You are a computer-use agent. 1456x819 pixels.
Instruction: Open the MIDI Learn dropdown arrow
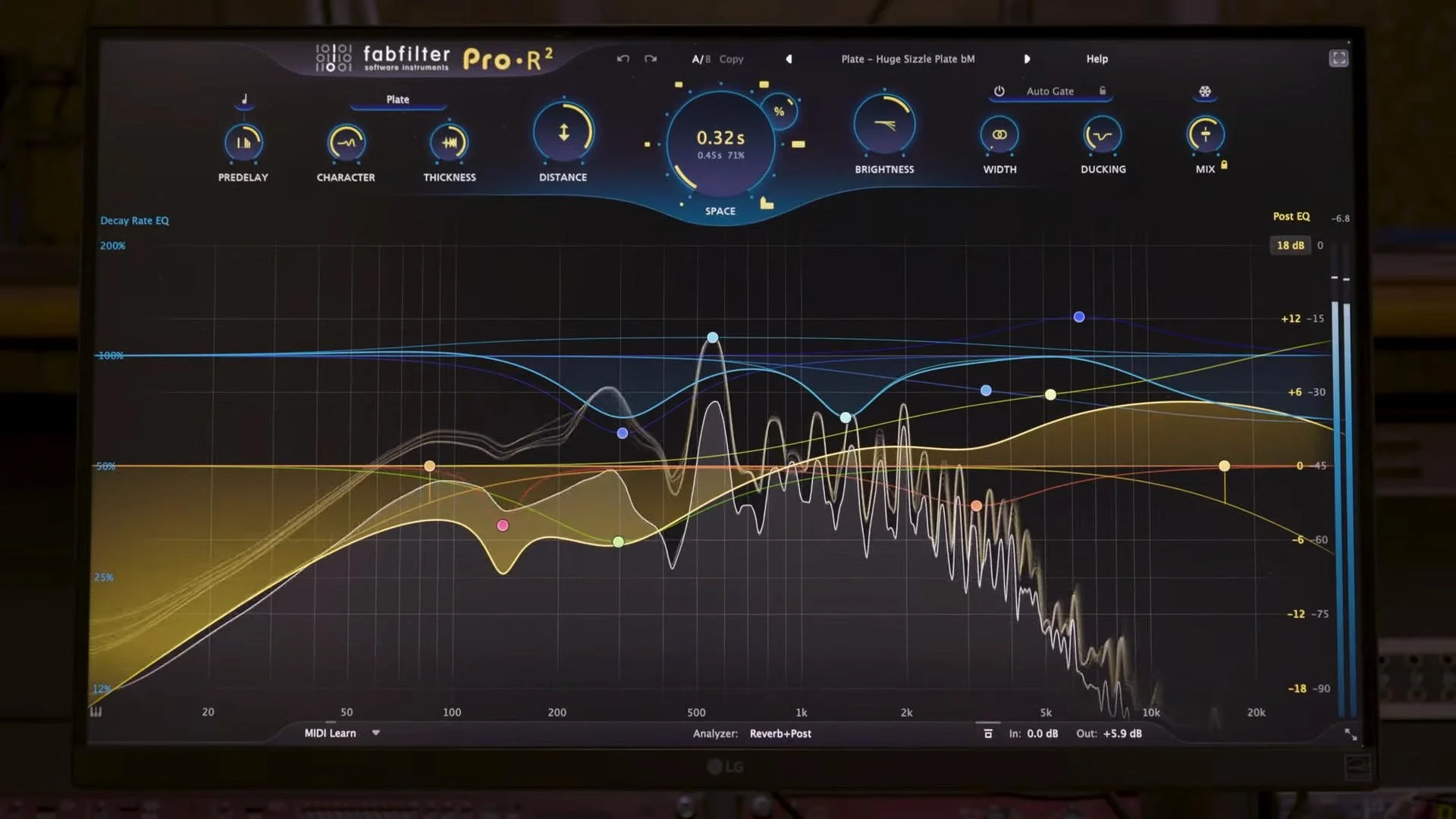(x=375, y=733)
